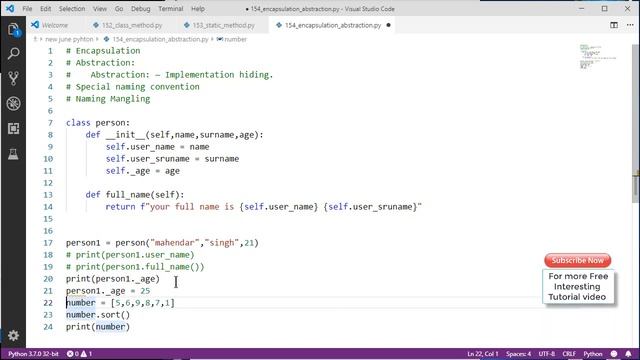This screenshot has height=360, width=640.
Task: Open the Search view icon
Action: point(13,53)
